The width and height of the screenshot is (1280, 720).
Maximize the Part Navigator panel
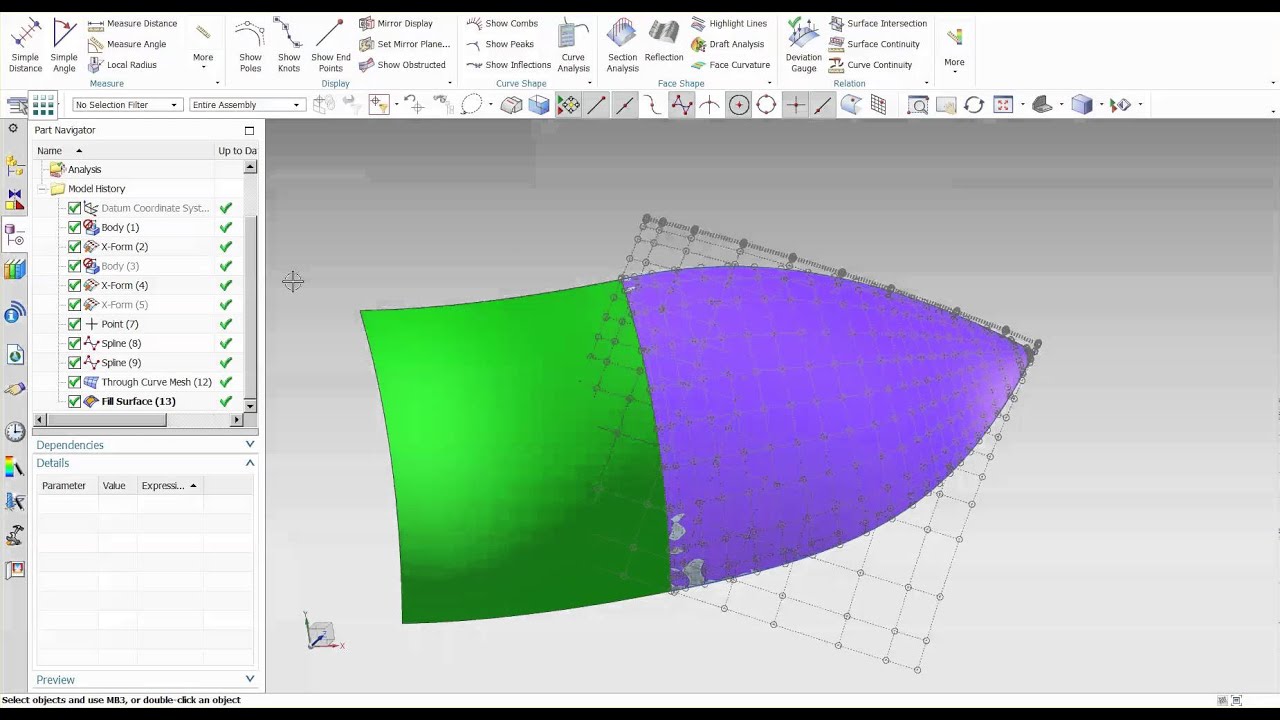249,130
